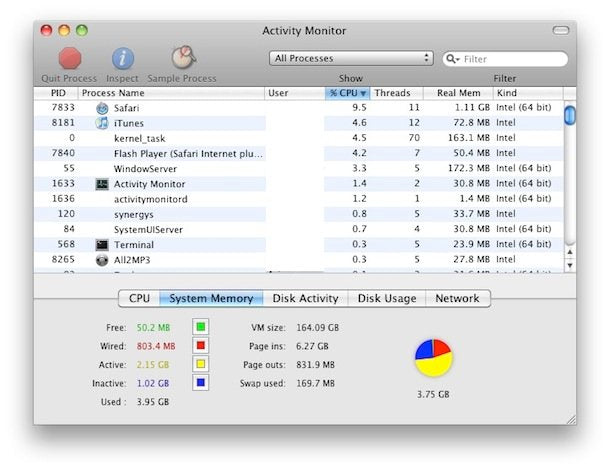610x471 pixels.
Task: Click the Quit Process stop-sign icon
Action: coord(69,58)
